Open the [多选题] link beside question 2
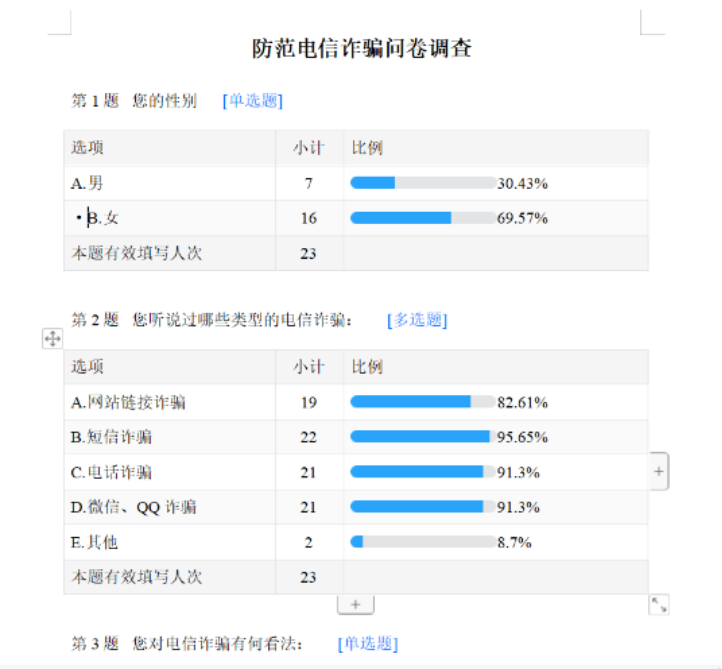The height and width of the screenshot is (669, 722). tap(417, 320)
